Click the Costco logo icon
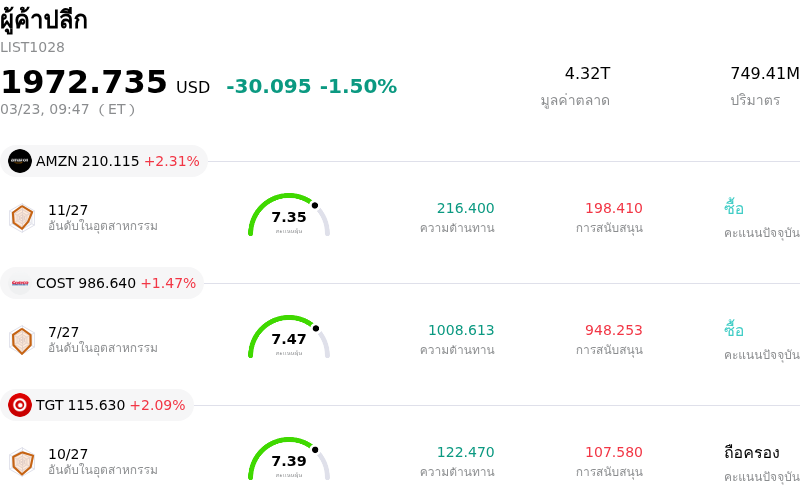 [20, 283]
